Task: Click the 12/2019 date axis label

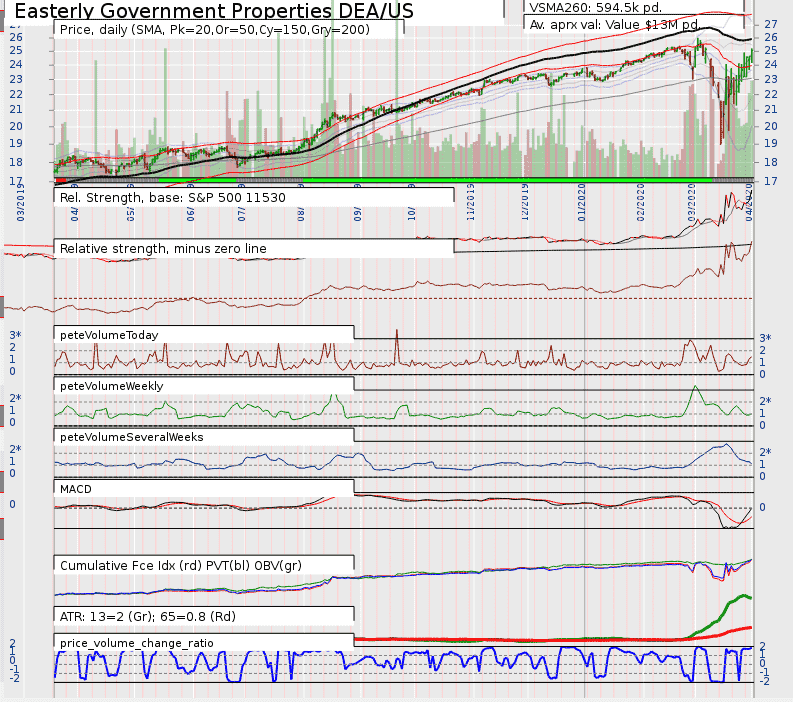Action: point(525,202)
